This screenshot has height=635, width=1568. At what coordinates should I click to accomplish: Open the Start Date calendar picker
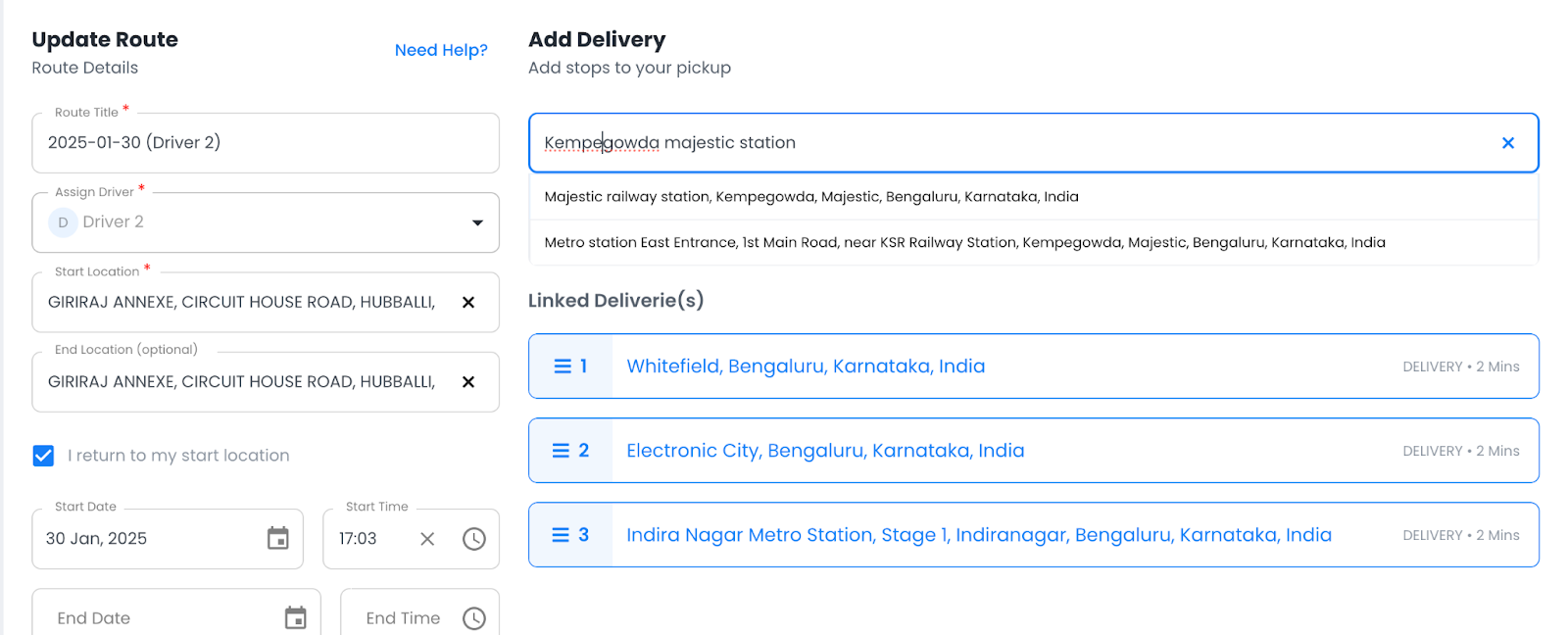(279, 538)
